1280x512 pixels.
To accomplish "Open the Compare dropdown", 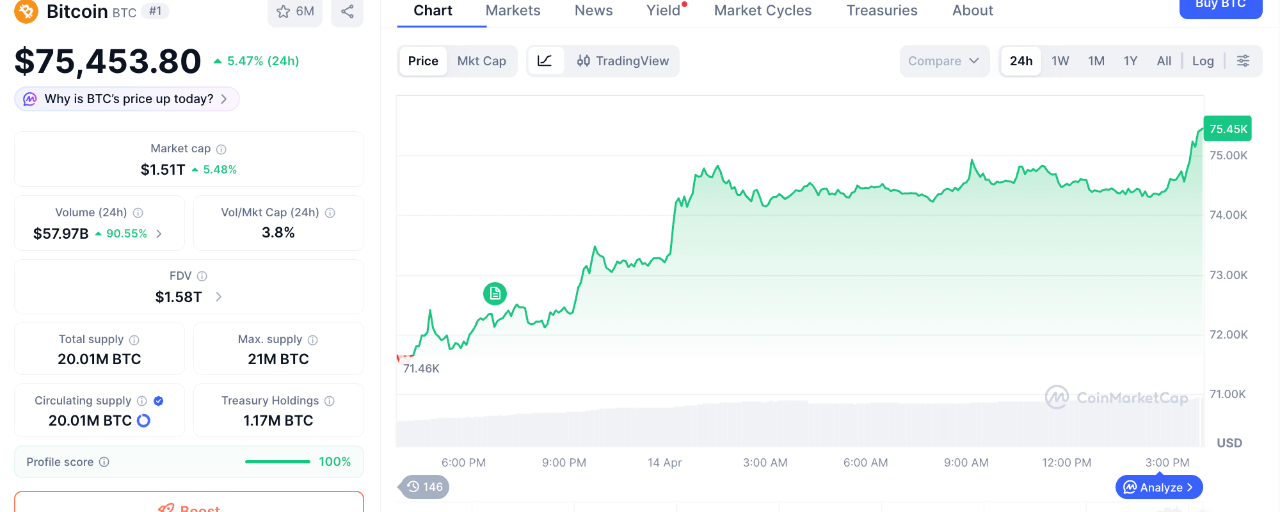I will pos(943,61).
